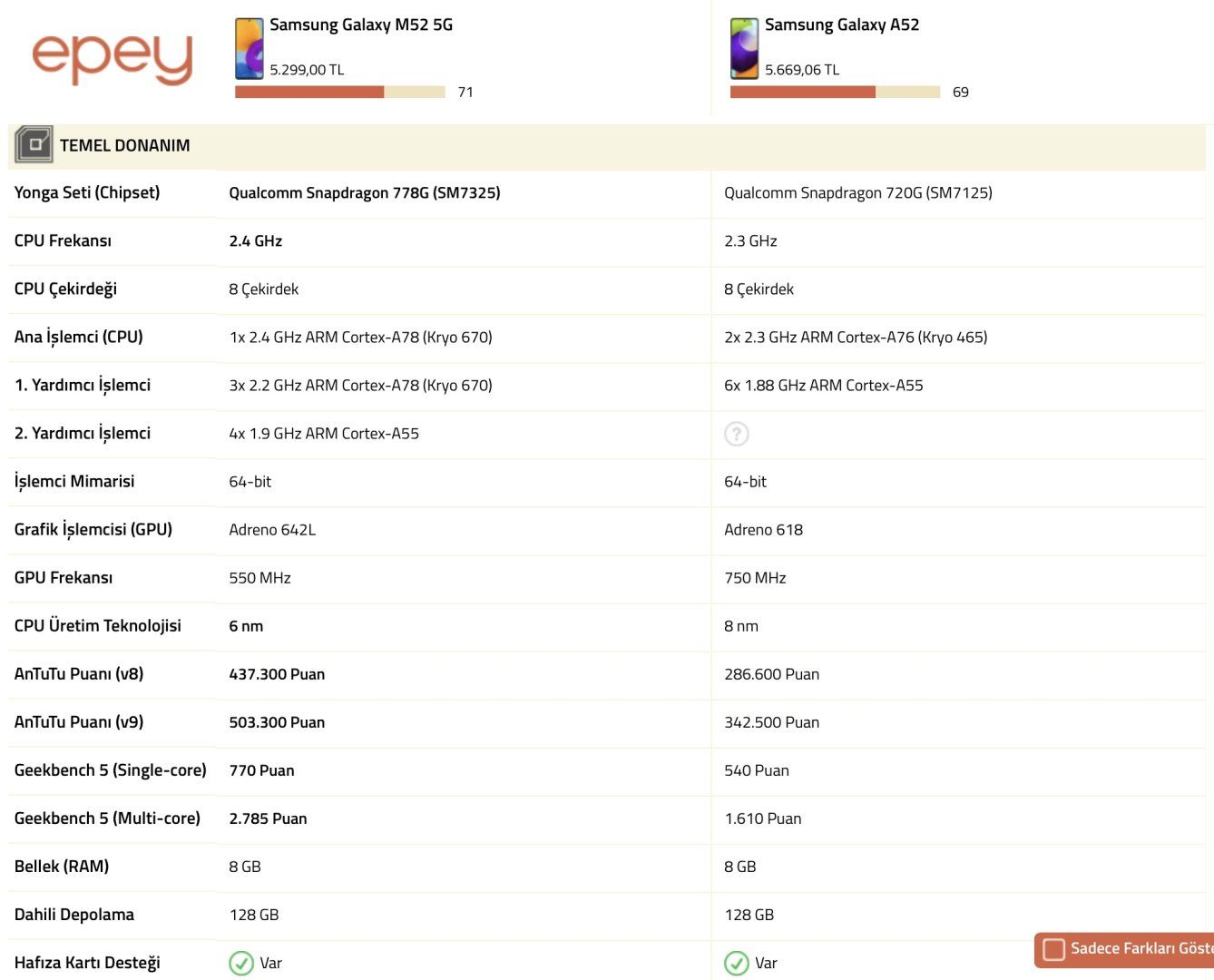Click the Temel Donanım chip icon

point(34,144)
